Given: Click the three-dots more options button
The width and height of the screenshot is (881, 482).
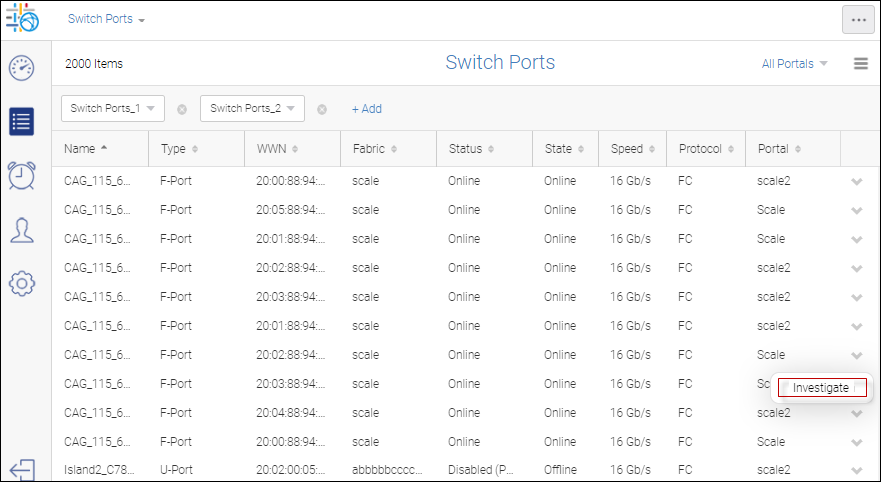Looking at the screenshot, I should (x=857, y=20).
